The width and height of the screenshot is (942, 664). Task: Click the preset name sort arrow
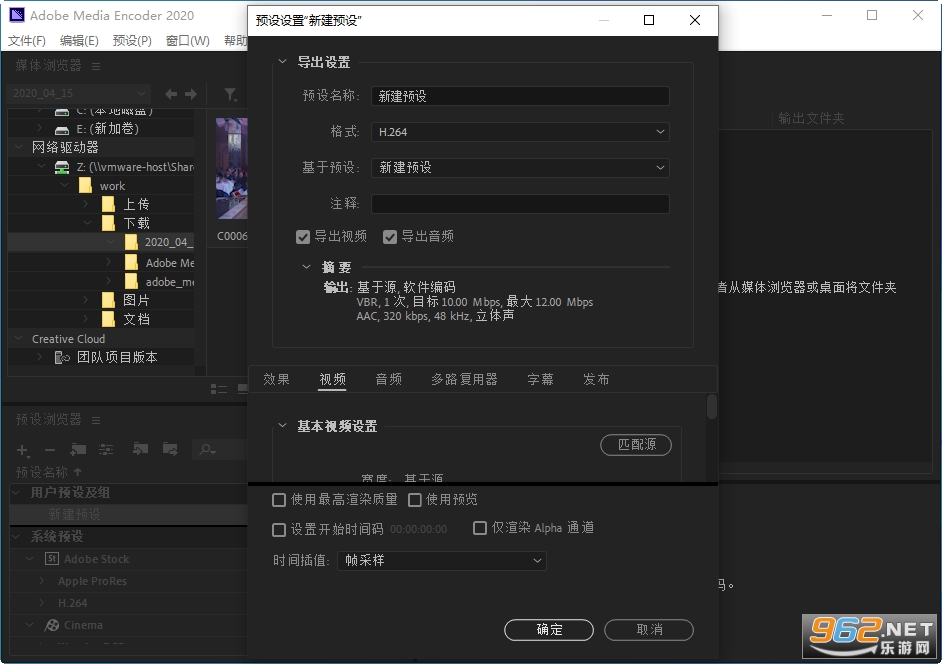pyautogui.click(x=77, y=472)
